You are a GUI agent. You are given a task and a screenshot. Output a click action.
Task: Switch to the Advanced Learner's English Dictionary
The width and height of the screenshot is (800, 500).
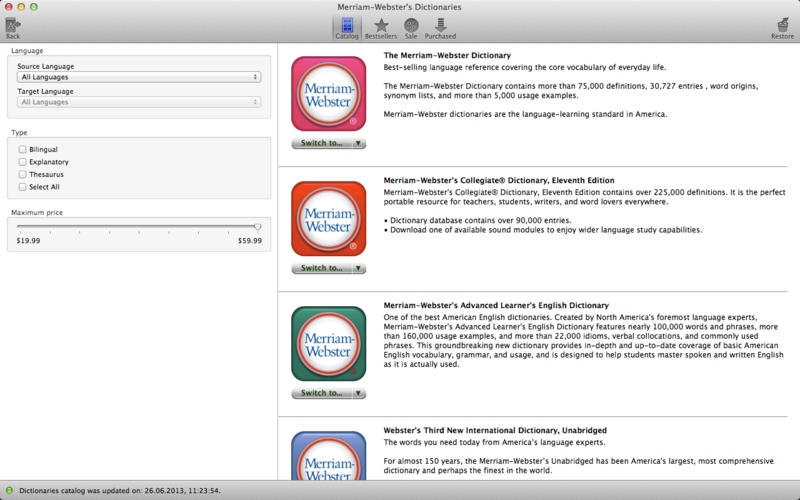tap(321, 393)
